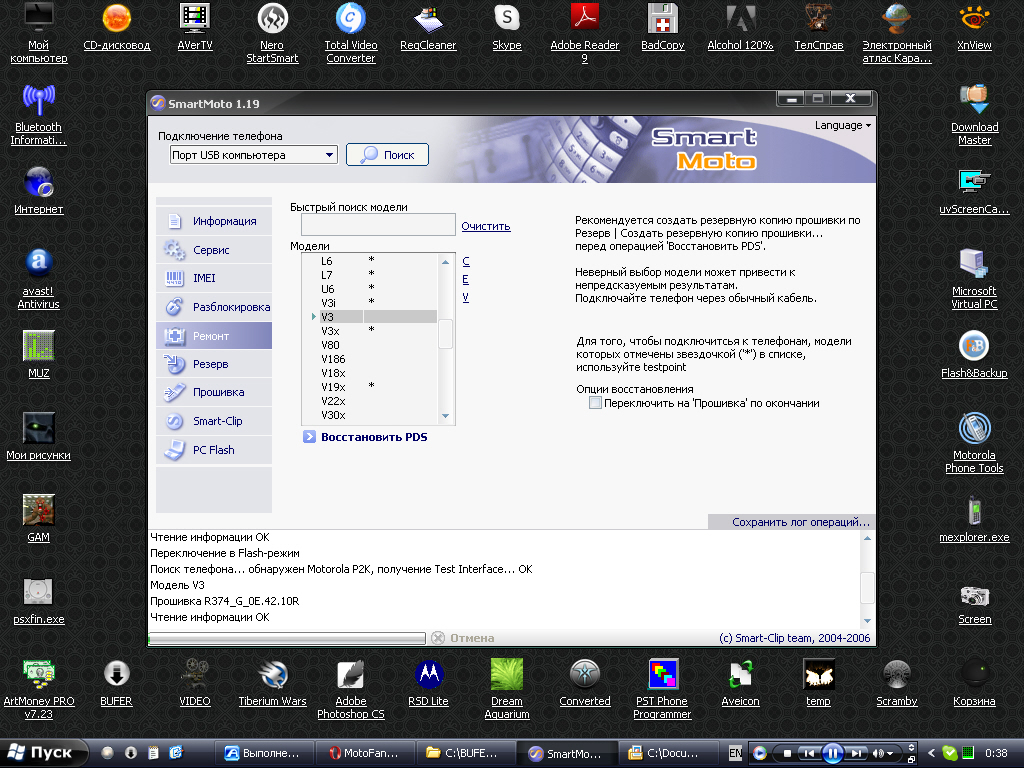Open avast! Antivirus desktop icon
The image size is (1024, 768).
click(39, 279)
